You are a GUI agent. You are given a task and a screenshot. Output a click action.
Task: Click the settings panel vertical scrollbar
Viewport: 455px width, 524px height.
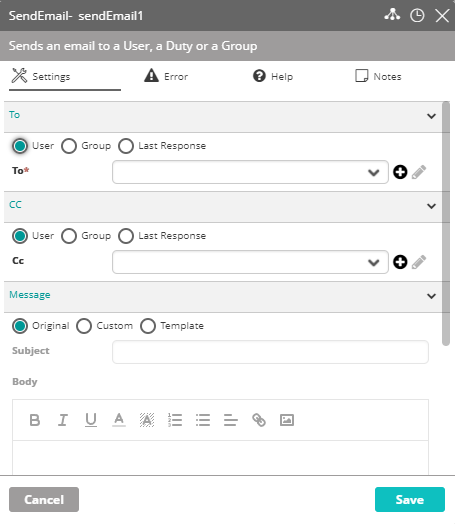[x=446, y=224]
